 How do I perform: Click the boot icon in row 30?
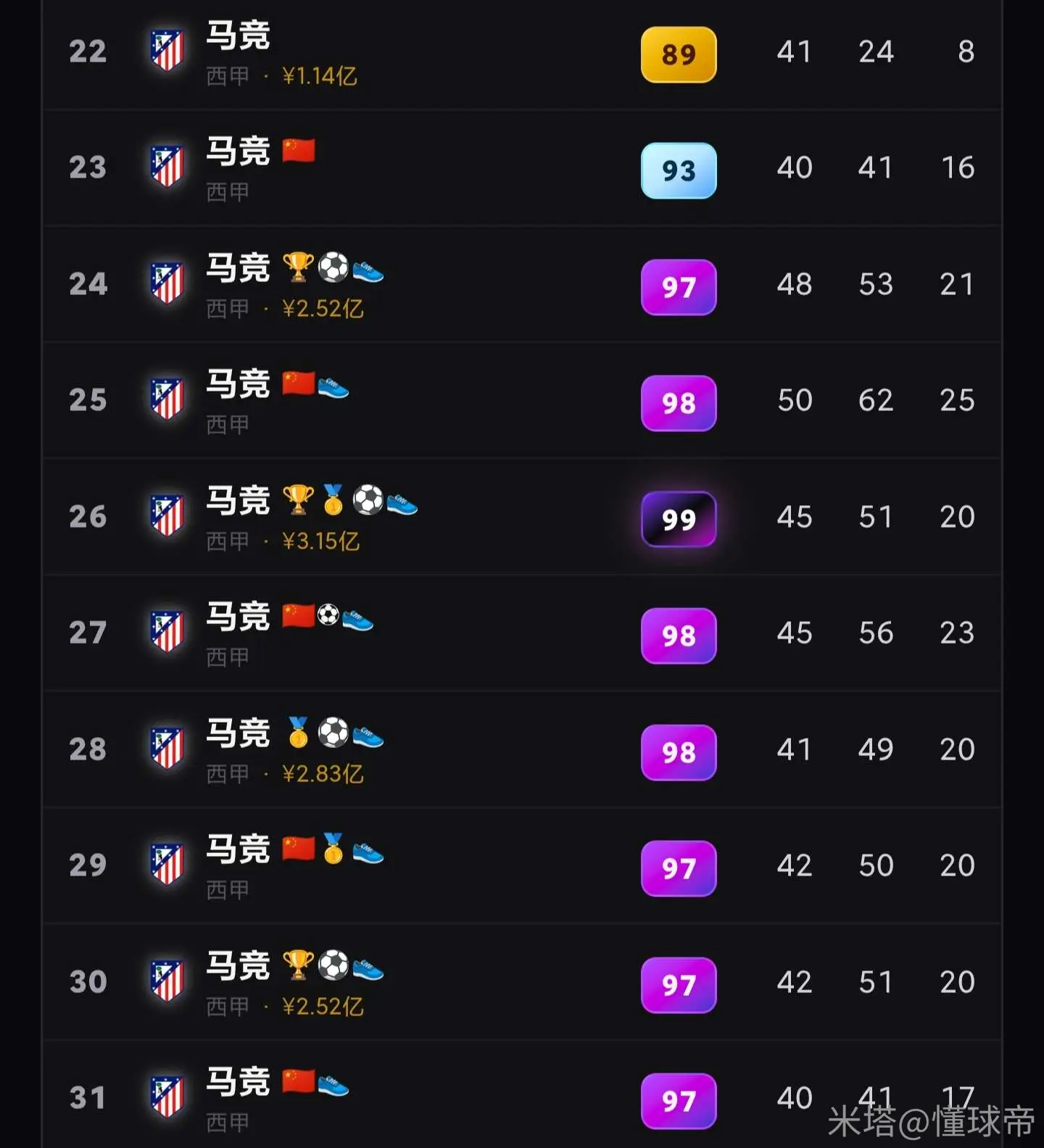point(368,967)
